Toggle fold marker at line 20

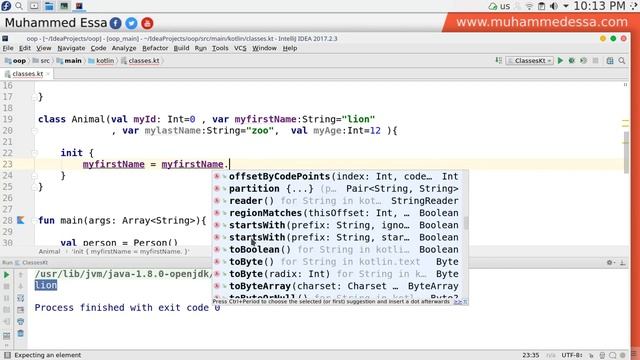pyautogui.click(x=35, y=131)
